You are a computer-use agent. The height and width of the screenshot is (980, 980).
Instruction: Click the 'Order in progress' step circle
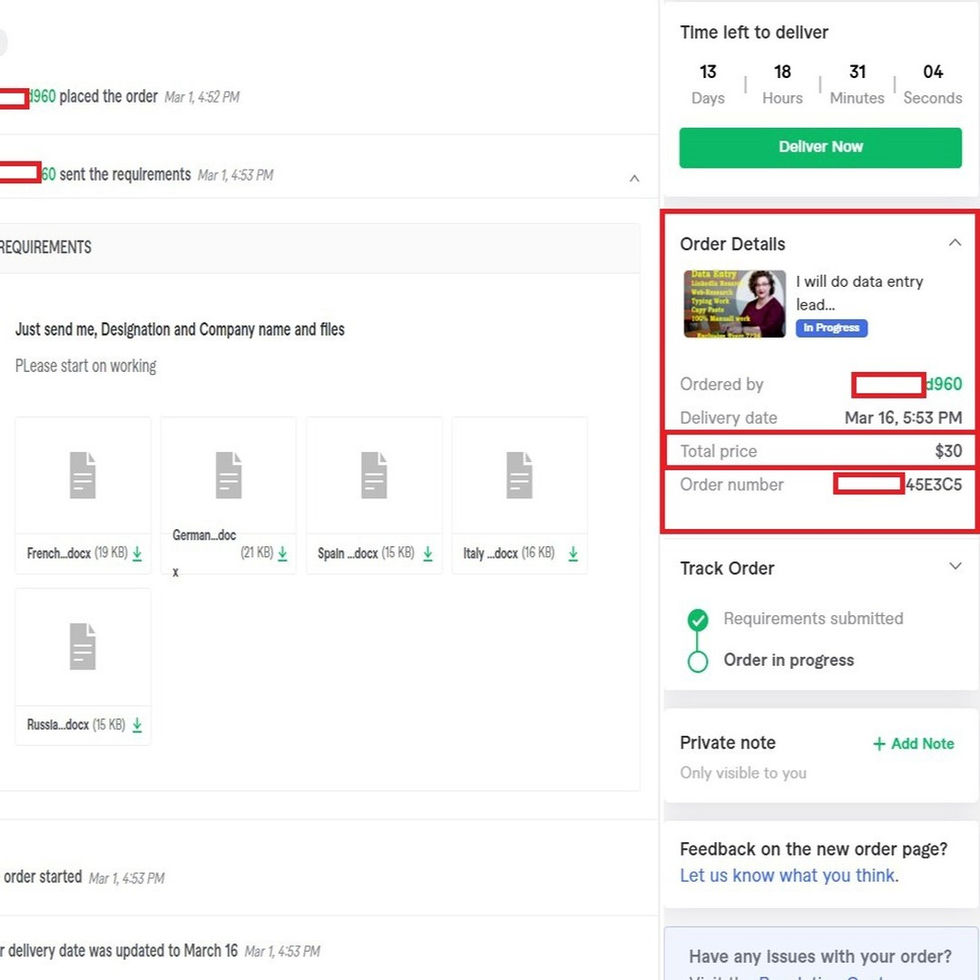(x=698, y=661)
